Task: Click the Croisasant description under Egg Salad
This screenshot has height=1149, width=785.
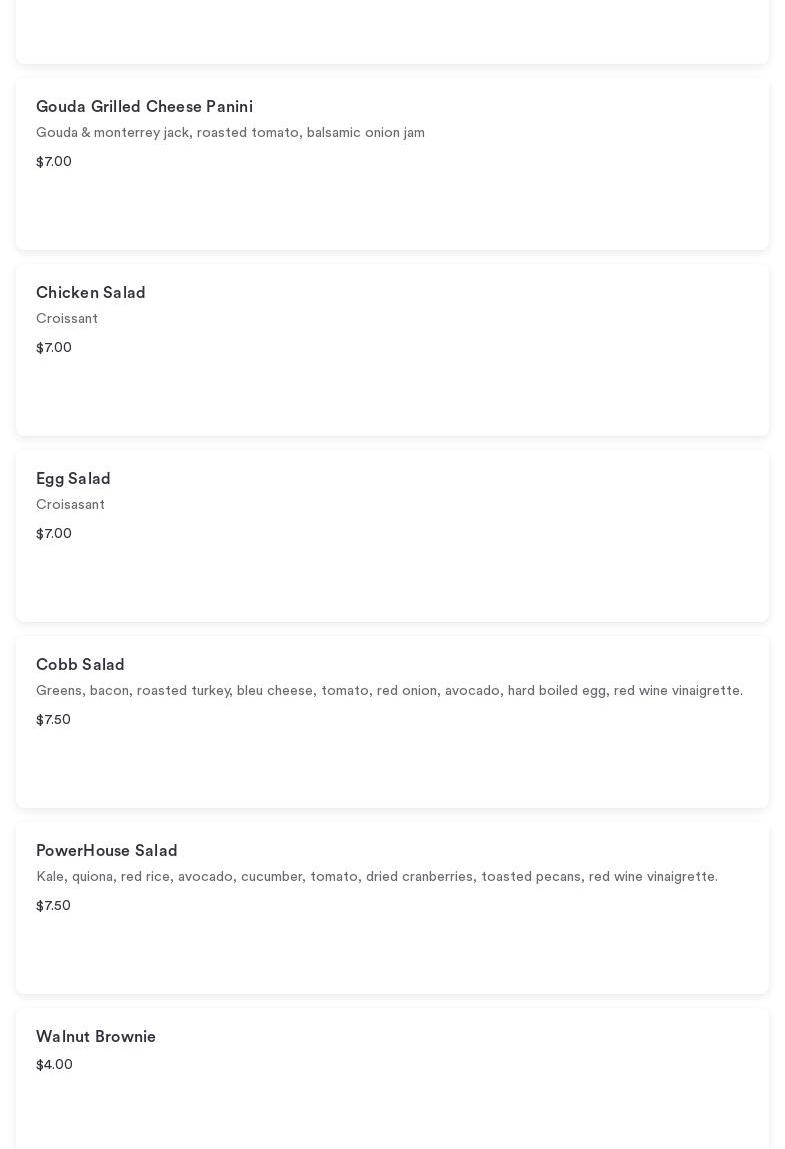Action: 70,505
